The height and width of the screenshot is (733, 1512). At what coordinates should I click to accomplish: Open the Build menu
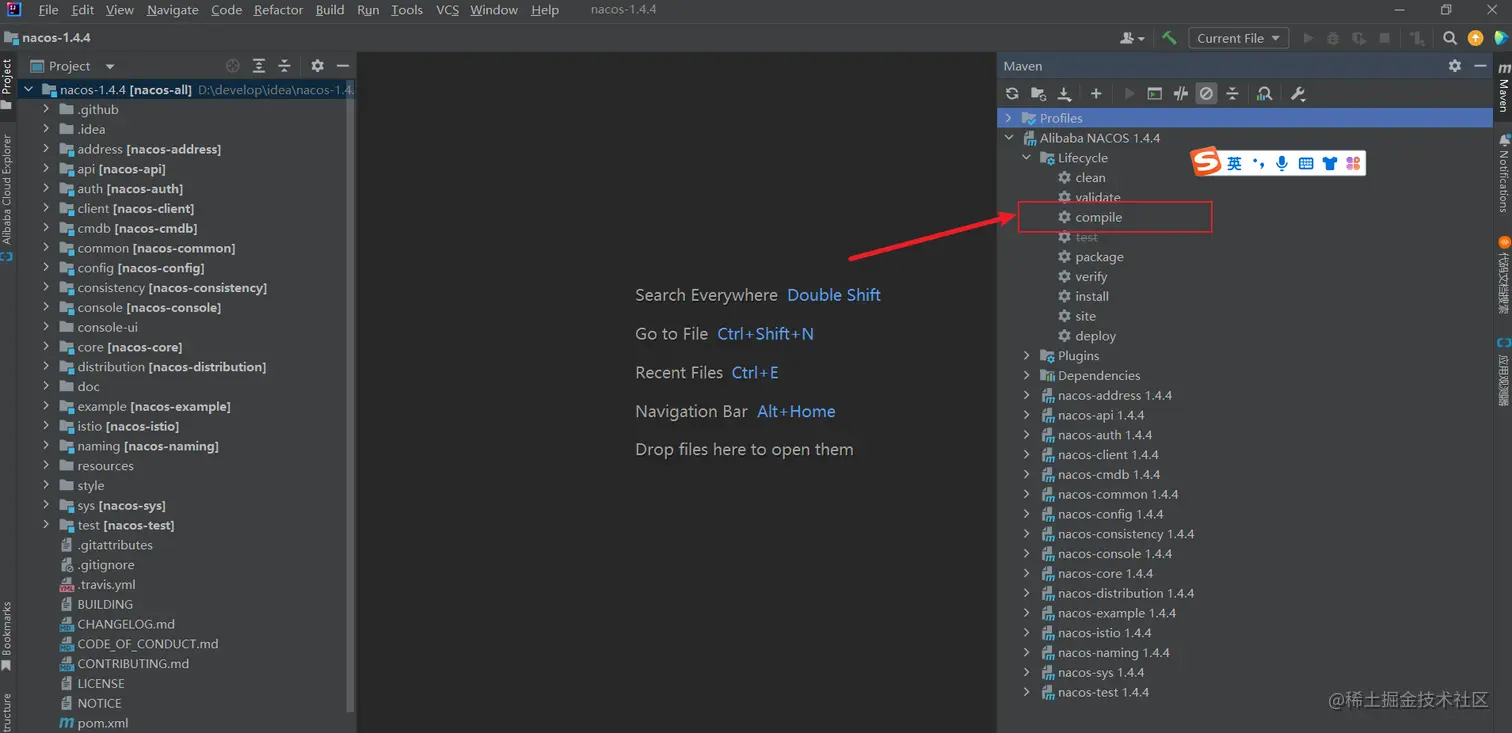pyautogui.click(x=330, y=10)
